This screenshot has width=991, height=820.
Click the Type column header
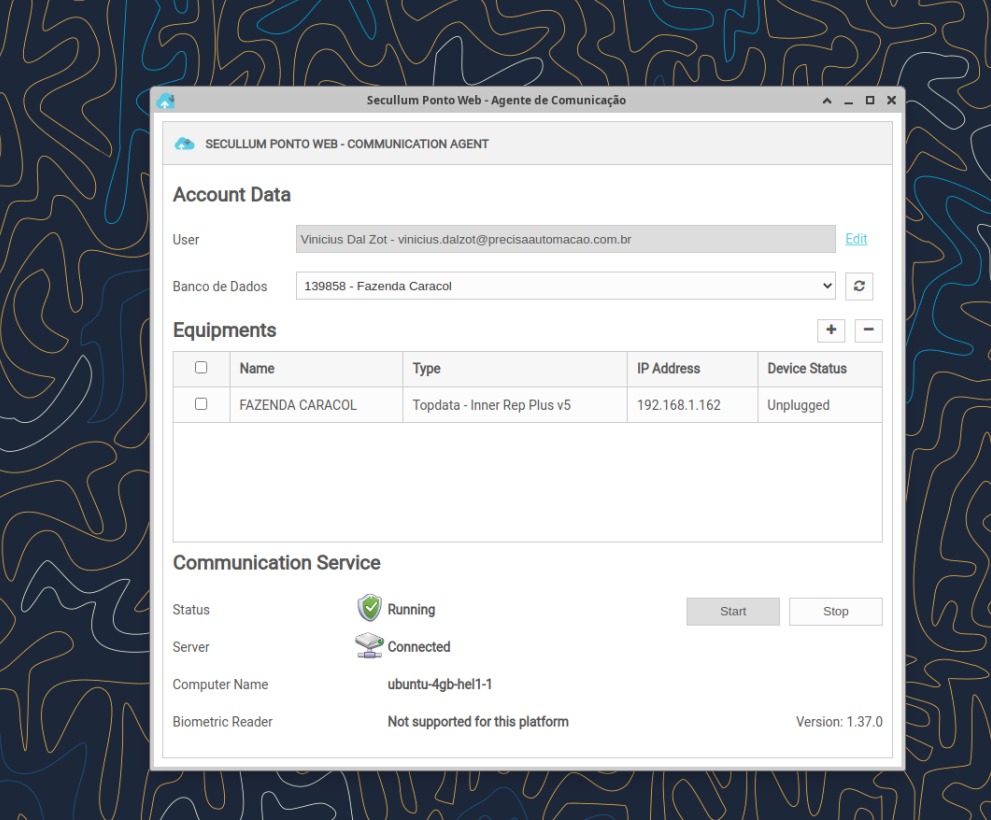click(x=427, y=368)
